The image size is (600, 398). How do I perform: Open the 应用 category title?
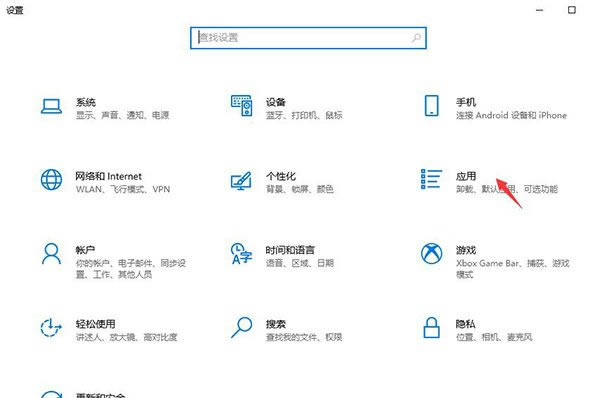point(466,176)
